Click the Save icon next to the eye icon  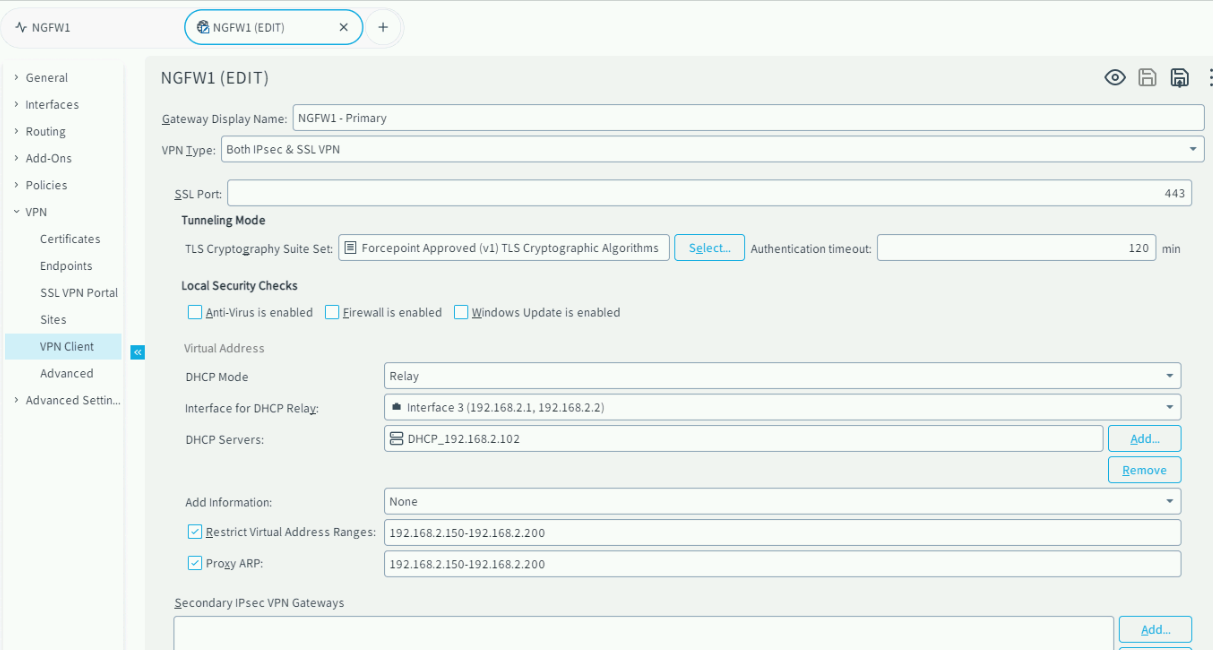pyautogui.click(x=1147, y=77)
